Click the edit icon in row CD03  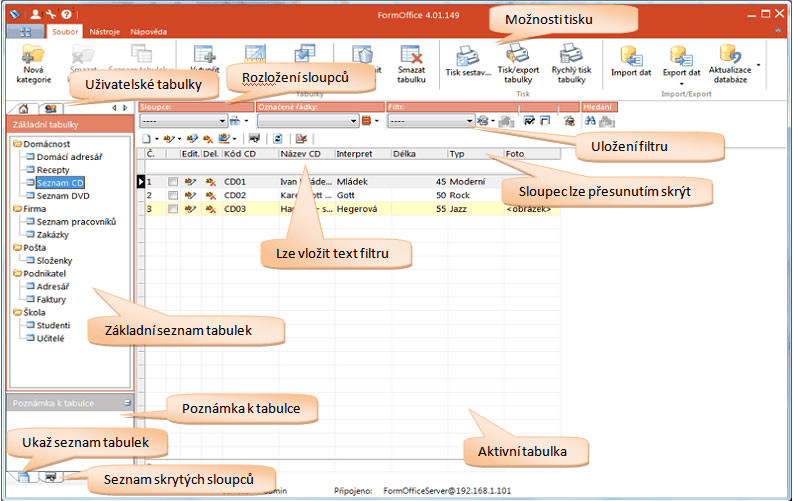click(190, 209)
